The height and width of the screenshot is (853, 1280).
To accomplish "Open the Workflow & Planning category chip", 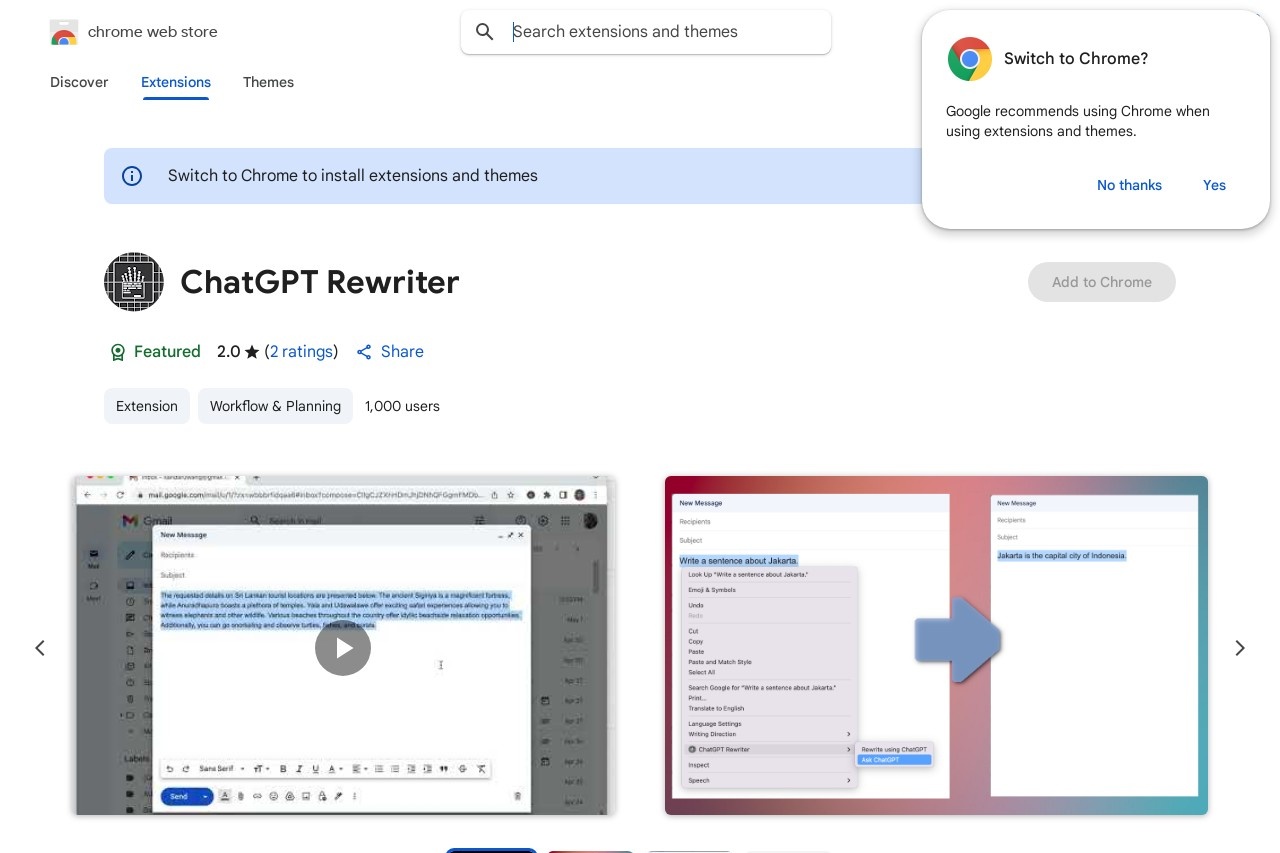I will click(275, 406).
